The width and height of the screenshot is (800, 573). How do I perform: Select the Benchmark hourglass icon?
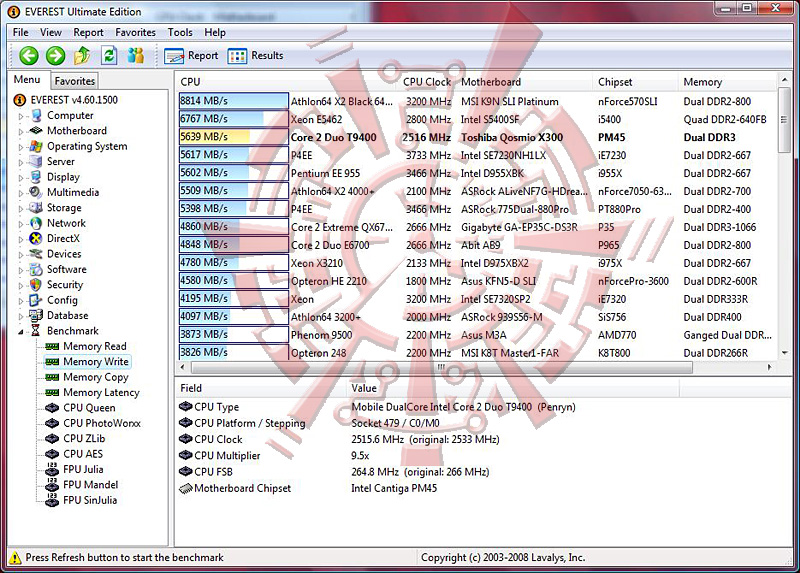coord(36,331)
